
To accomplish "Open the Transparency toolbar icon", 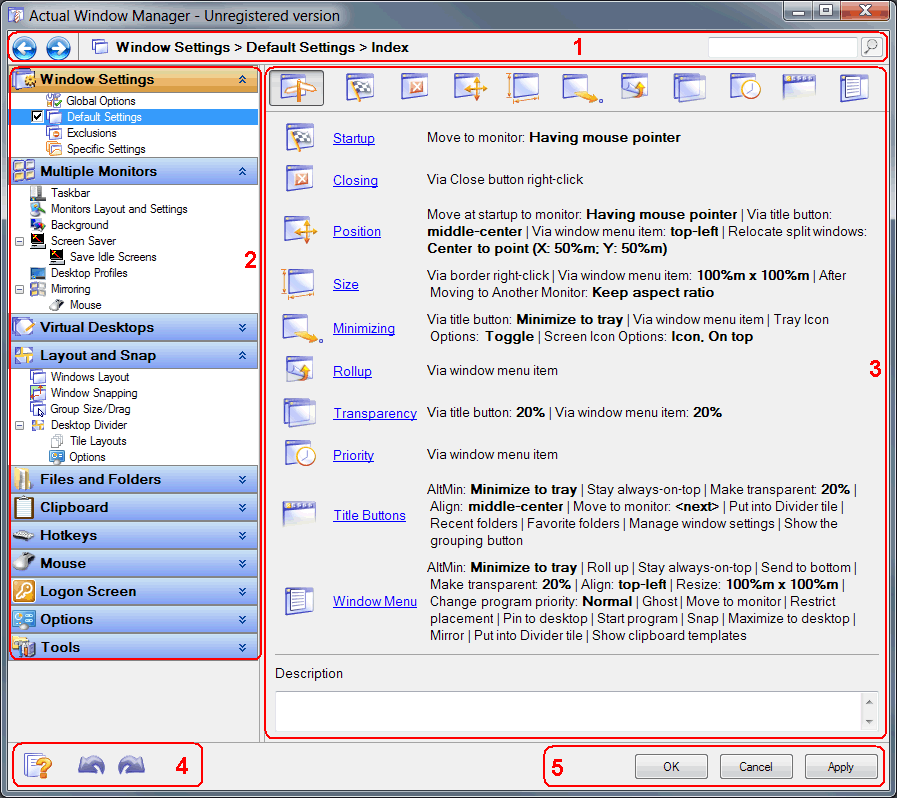I will 689,88.
